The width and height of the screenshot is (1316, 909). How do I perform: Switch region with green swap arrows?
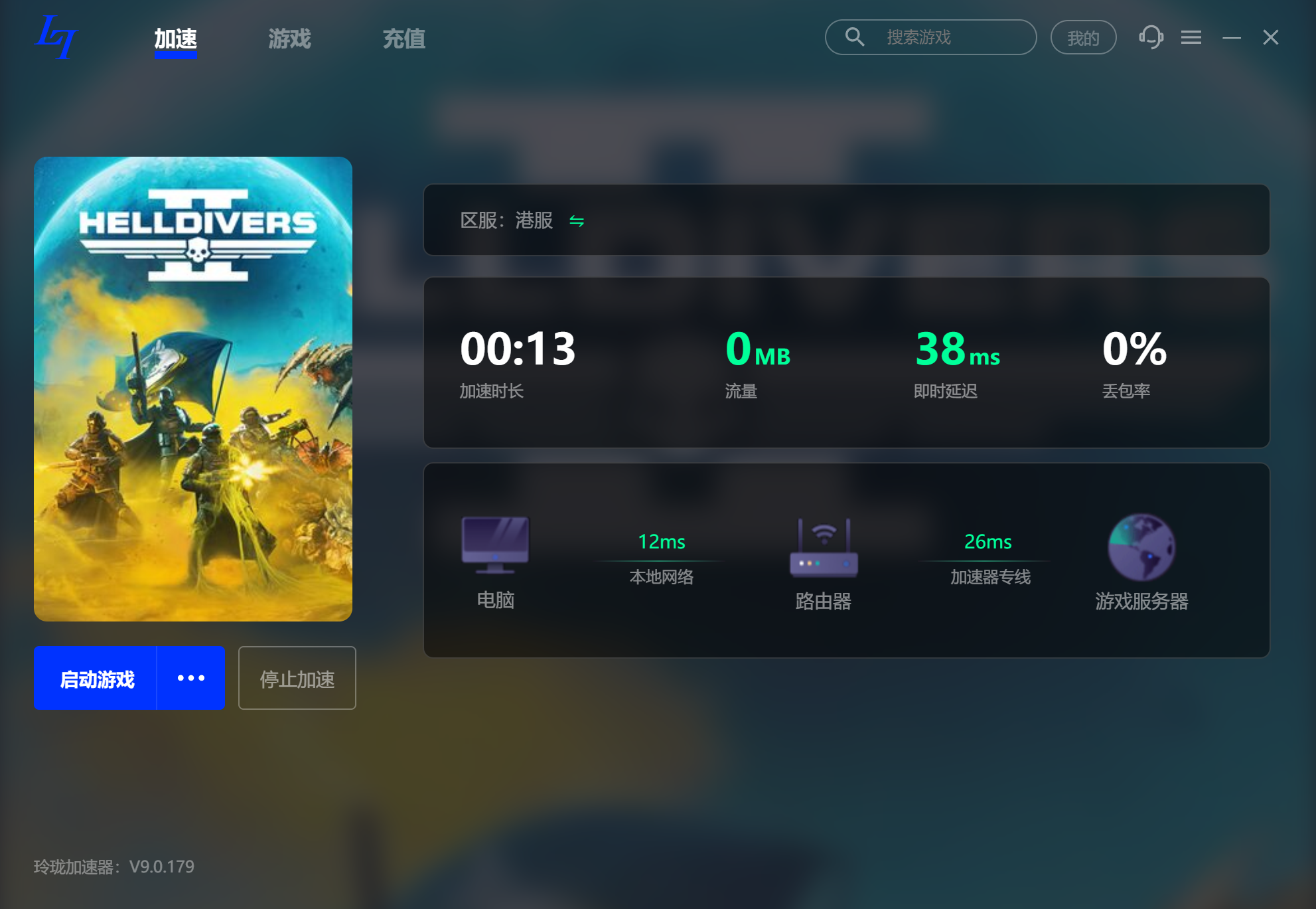pos(577,221)
